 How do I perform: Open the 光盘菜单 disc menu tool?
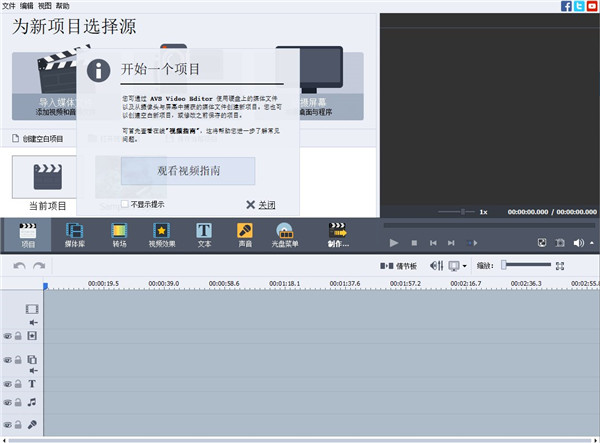(x=283, y=234)
